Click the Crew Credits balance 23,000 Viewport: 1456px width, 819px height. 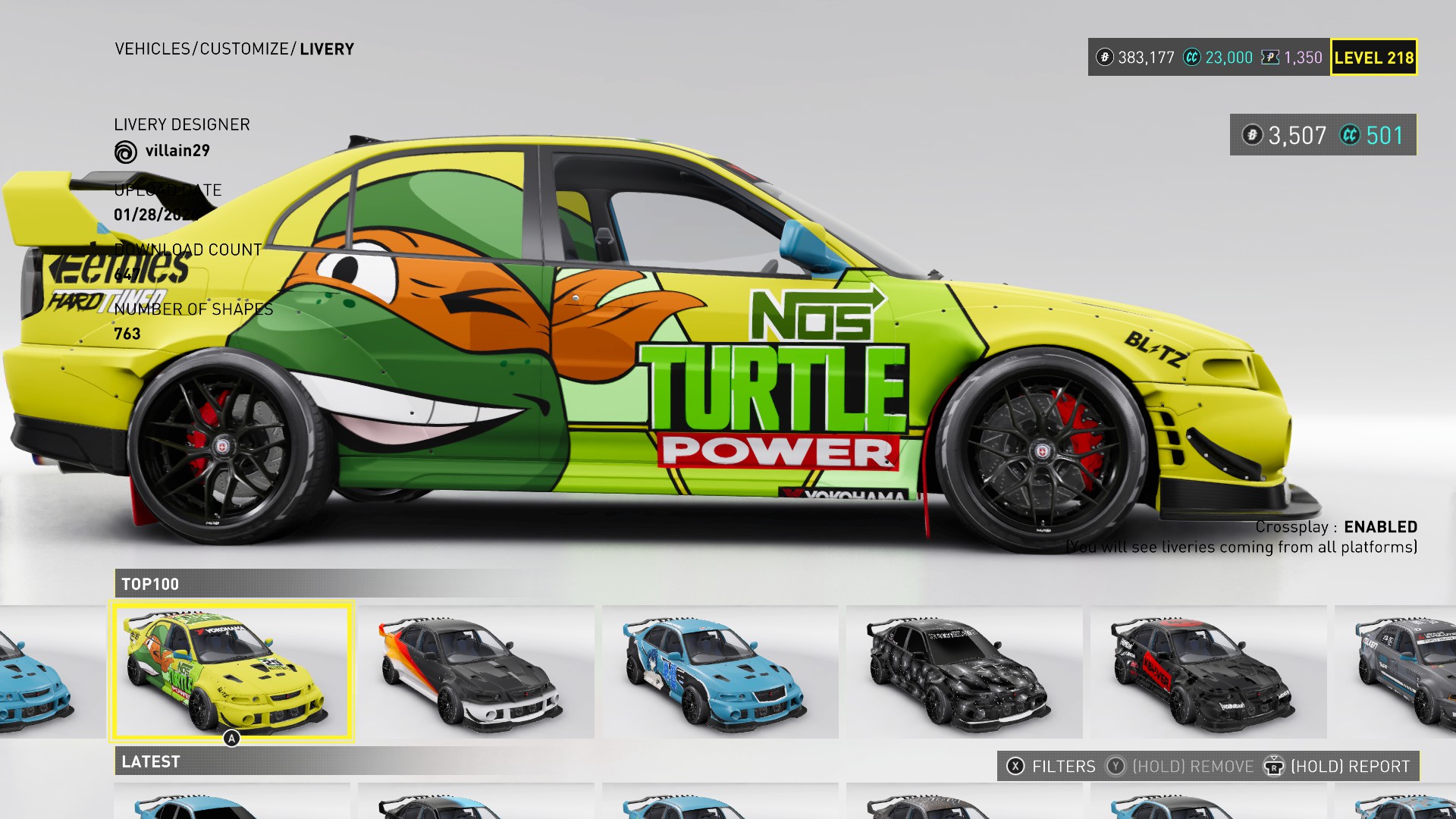1228,58
